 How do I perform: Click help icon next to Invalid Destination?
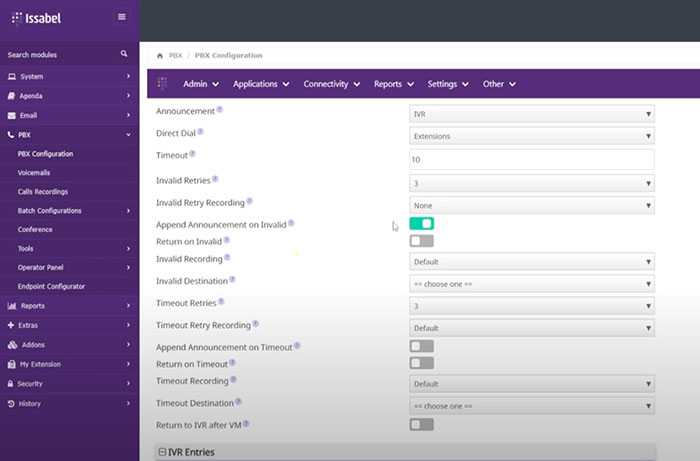tap(233, 279)
